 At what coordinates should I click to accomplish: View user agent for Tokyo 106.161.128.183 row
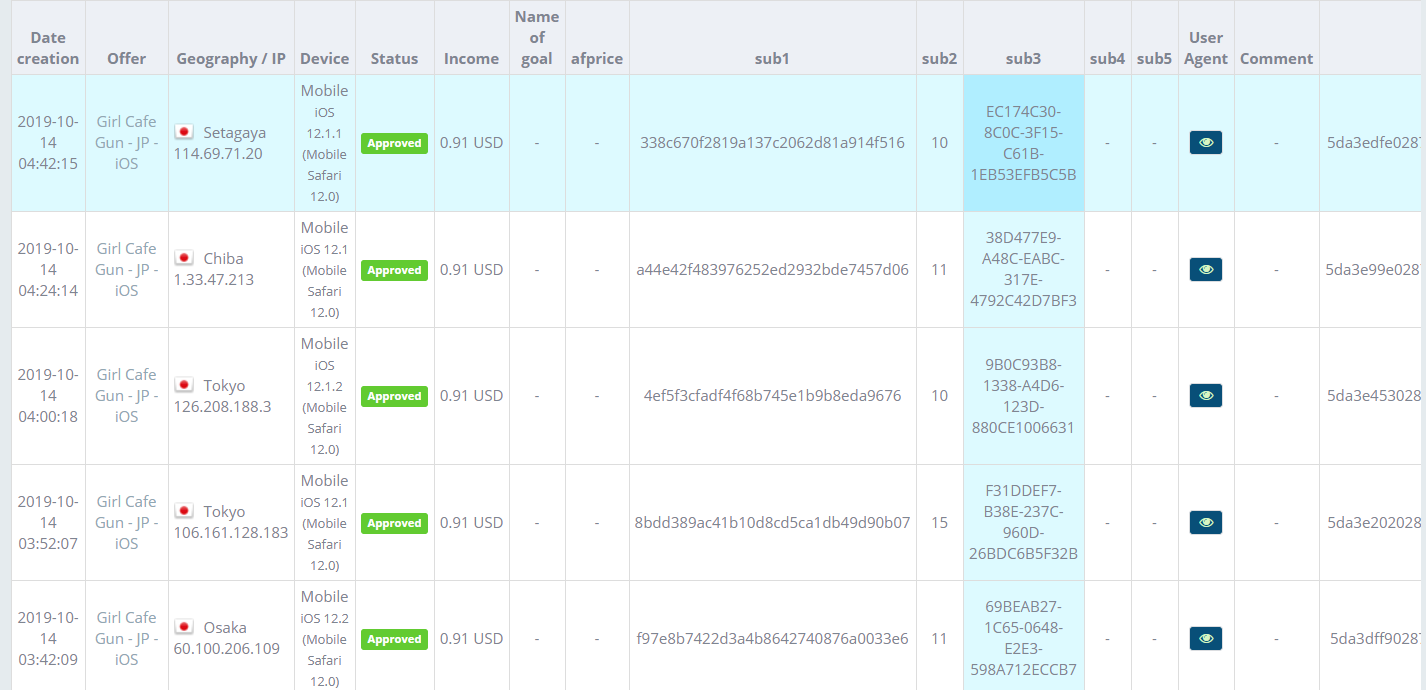[1205, 523]
